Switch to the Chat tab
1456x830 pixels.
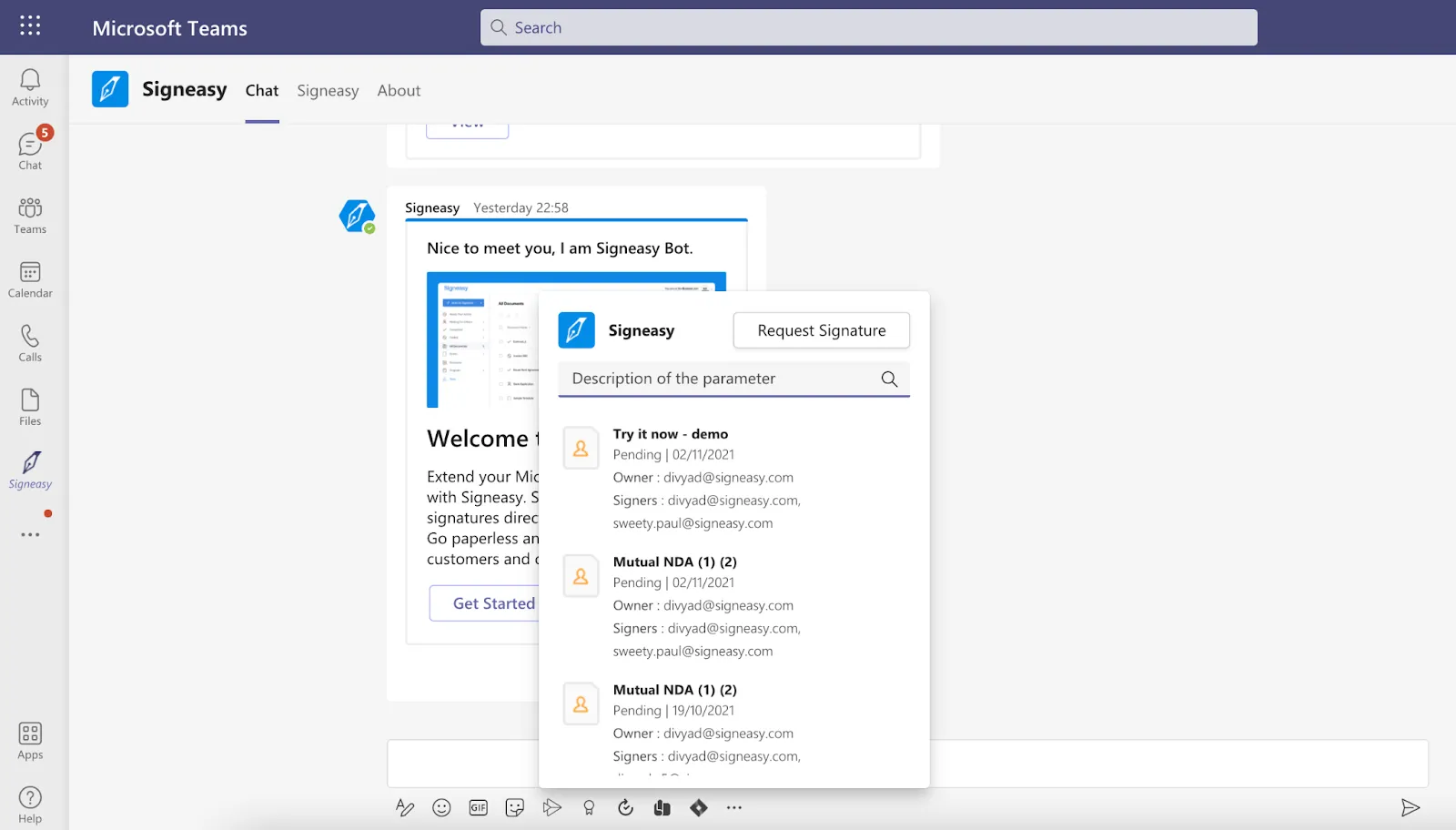point(262,90)
